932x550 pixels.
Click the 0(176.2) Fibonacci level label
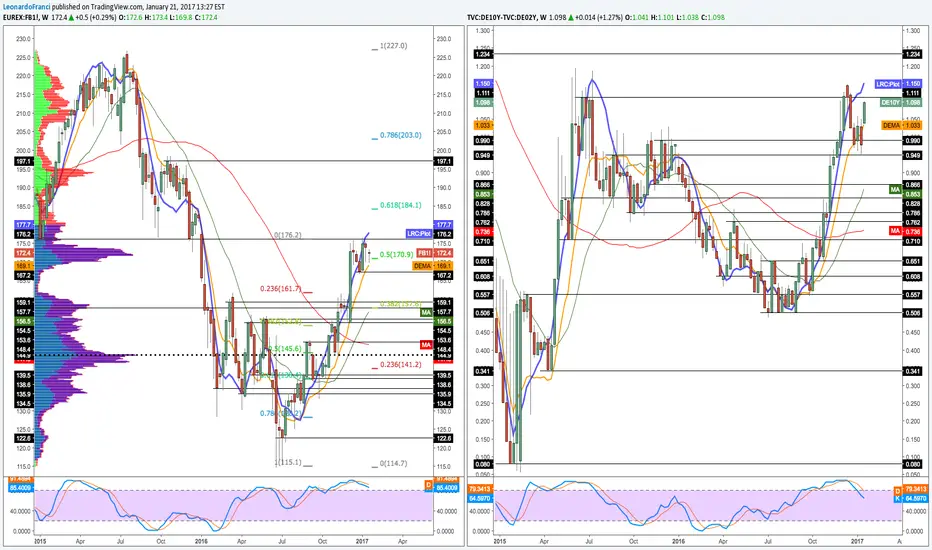coord(288,235)
